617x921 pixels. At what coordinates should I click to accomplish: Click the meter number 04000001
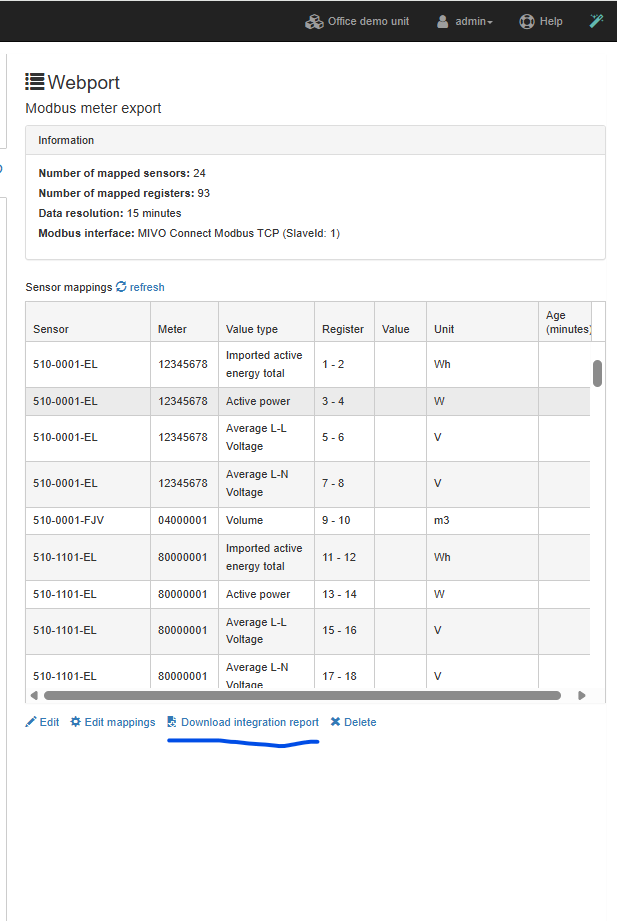click(x=185, y=520)
